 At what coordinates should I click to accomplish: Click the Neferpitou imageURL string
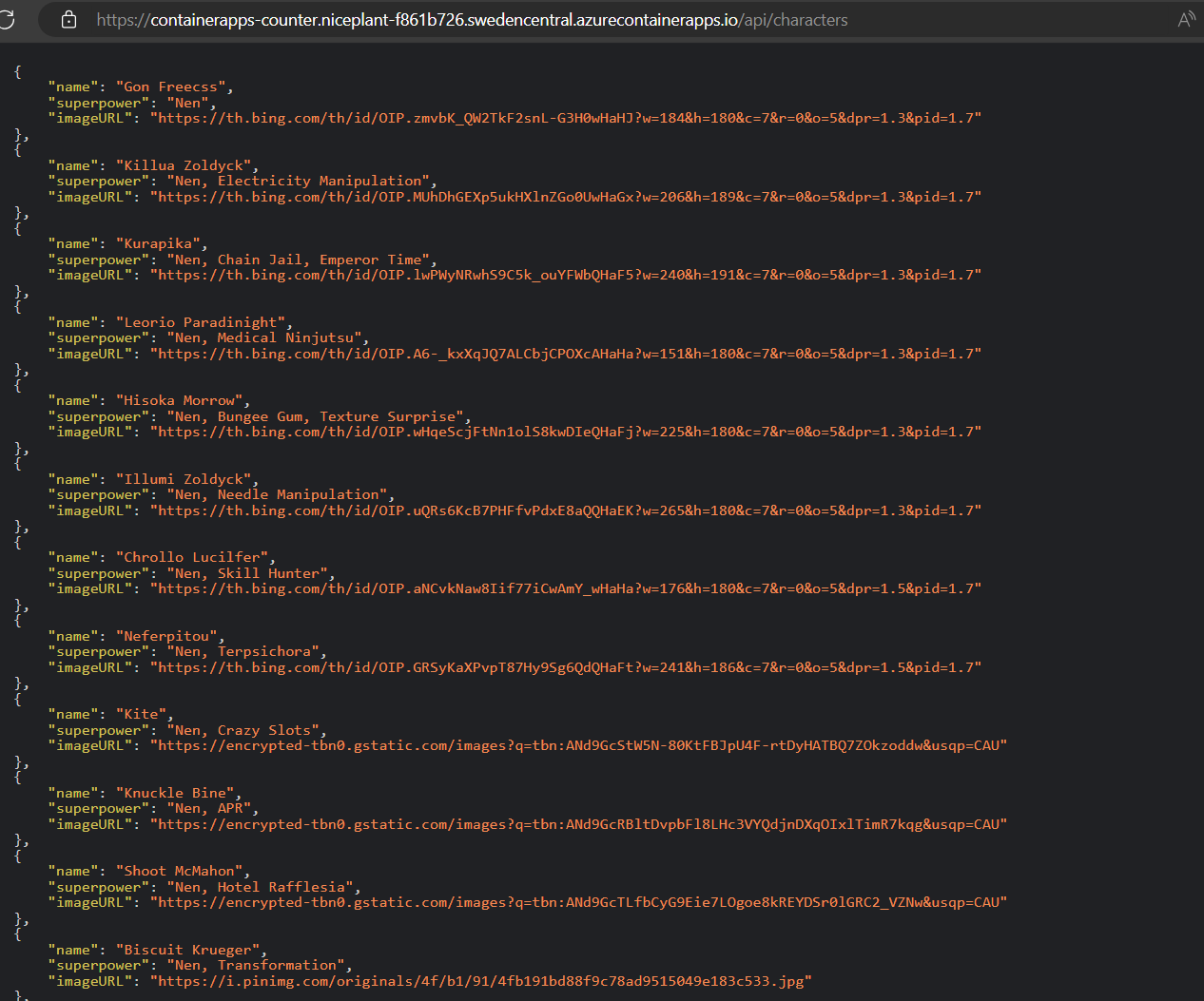(x=566, y=667)
